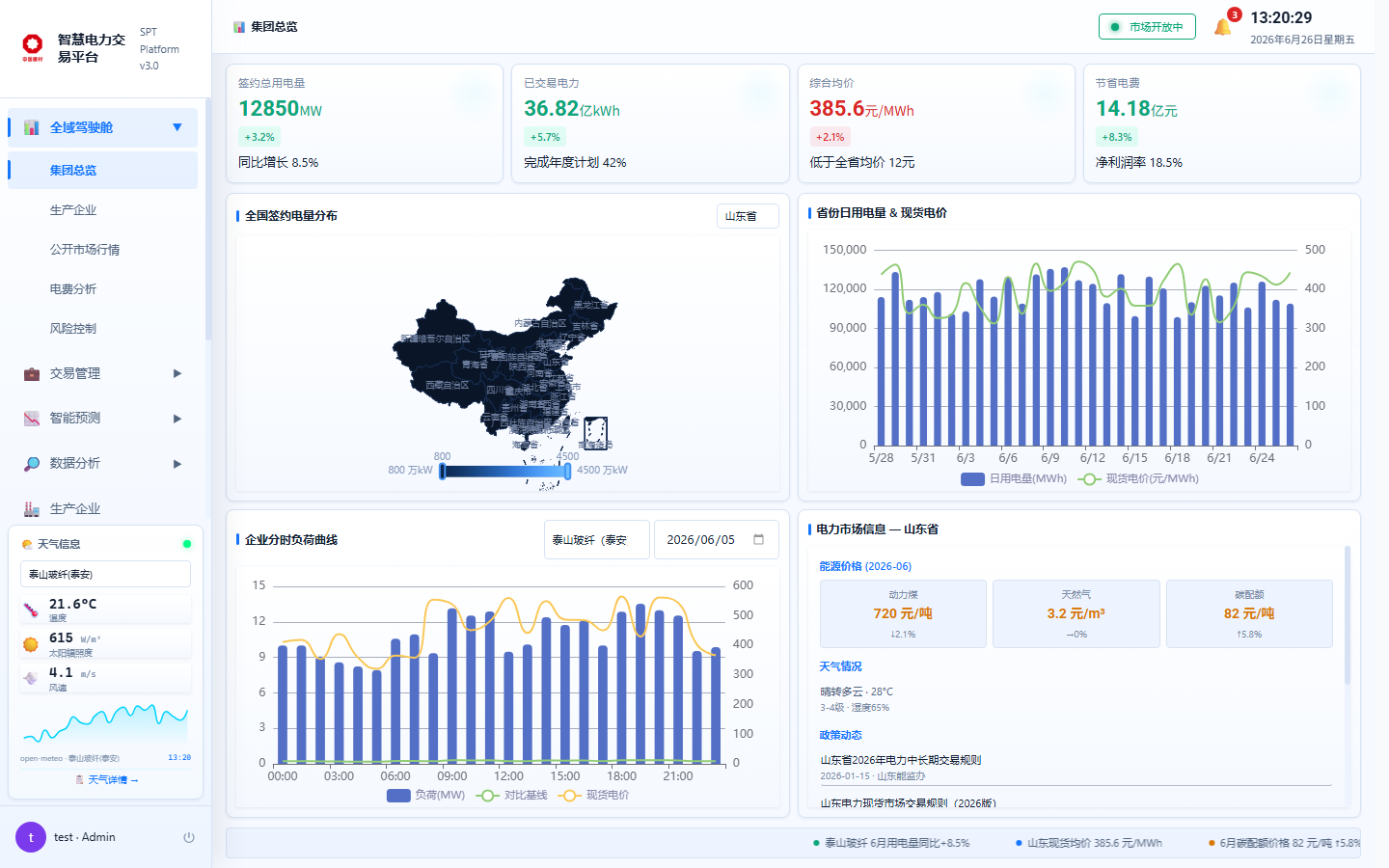Open the 2026/06/05 date picker
Image resolution: width=1389 pixels, height=868 pixels.
click(717, 539)
